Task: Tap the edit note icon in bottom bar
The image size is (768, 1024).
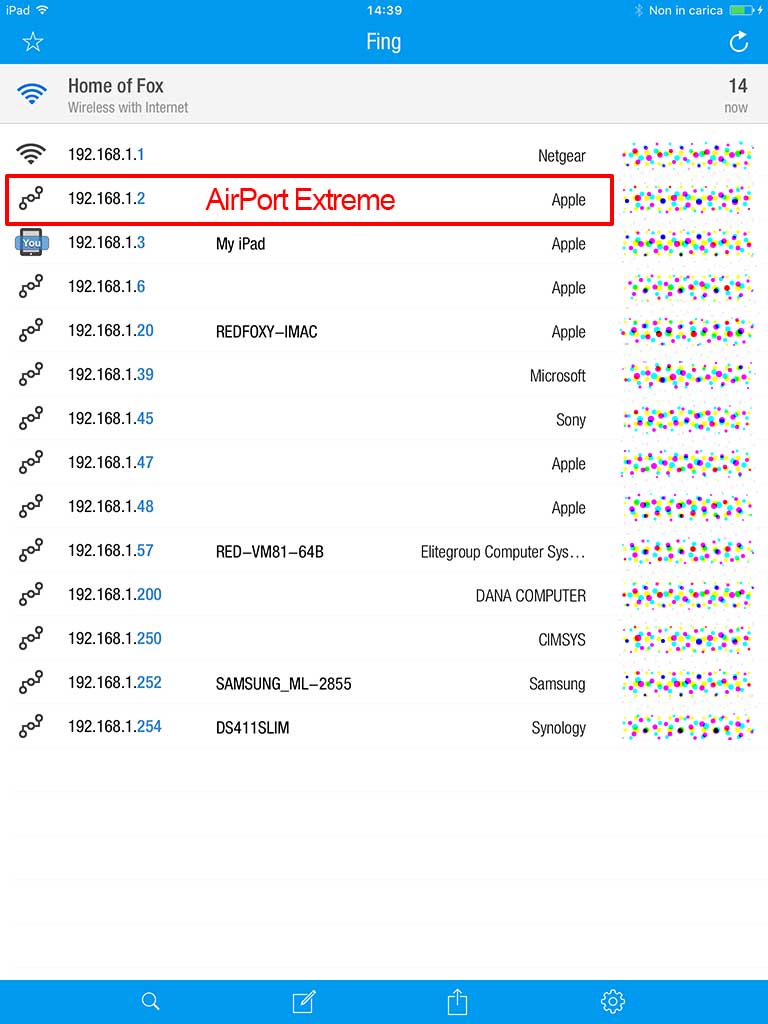Action: click(x=304, y=1001)
